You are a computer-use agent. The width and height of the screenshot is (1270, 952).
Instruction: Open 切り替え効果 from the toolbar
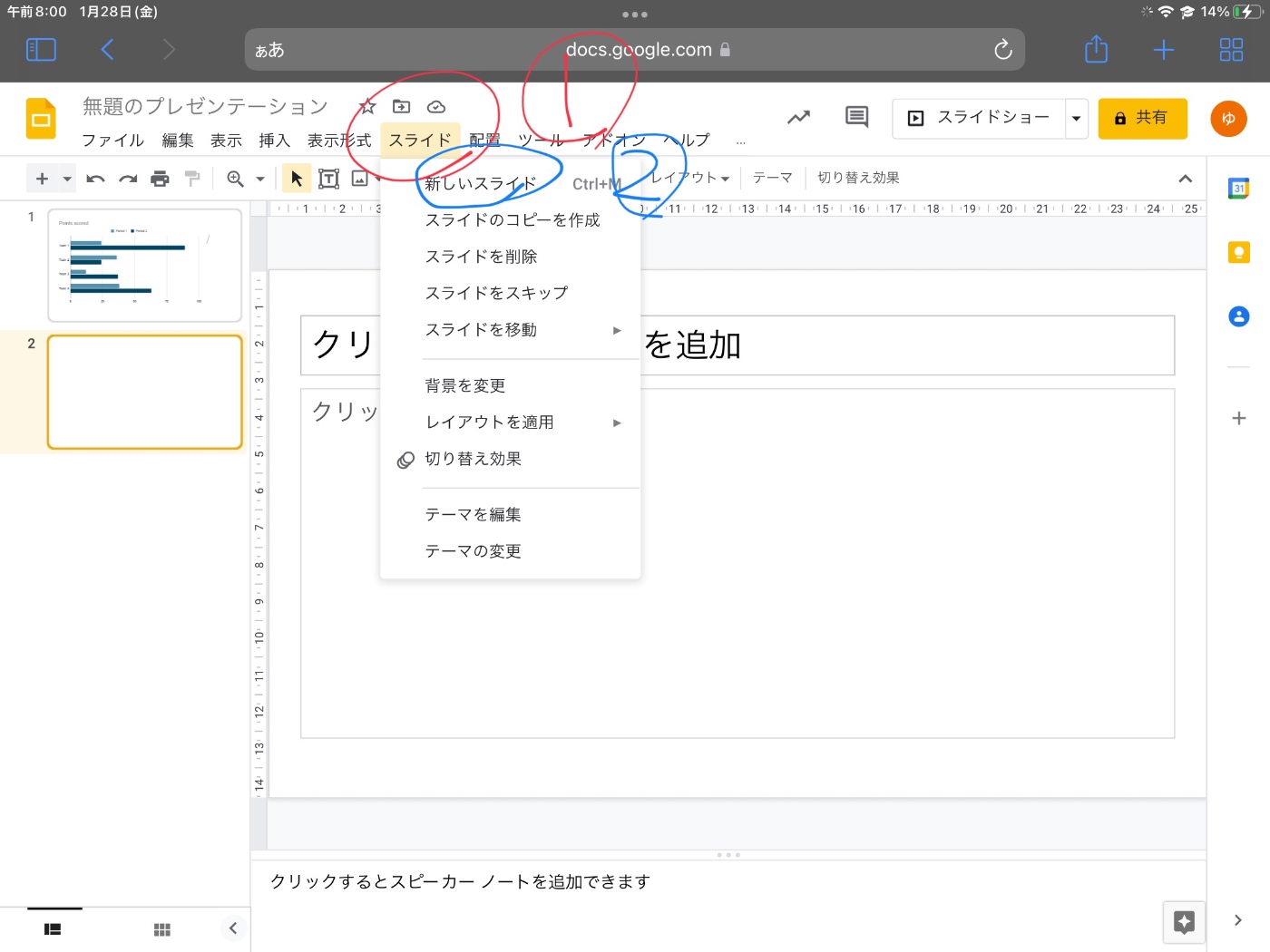pyautogui.click(x=858, y=178)
